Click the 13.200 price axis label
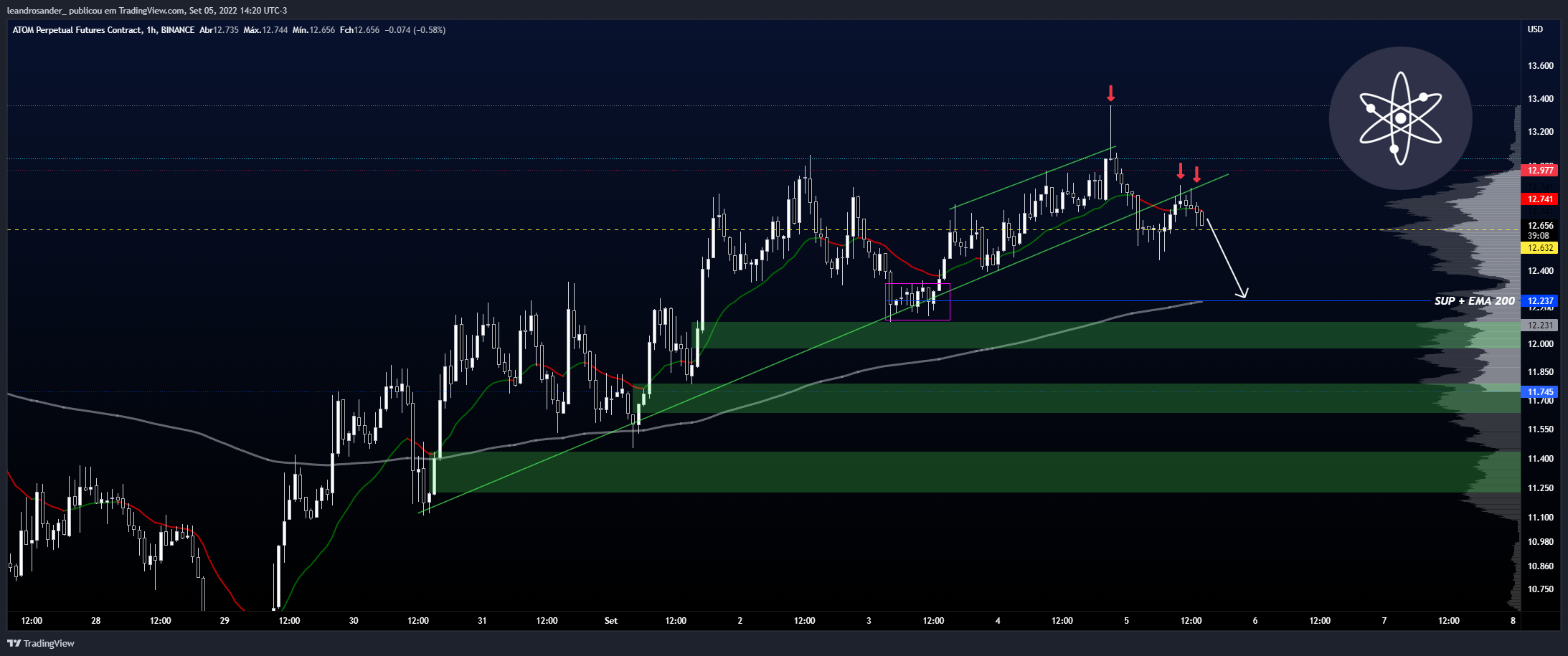Viewport: 1568px width, 656px height. tap(1540, 132)
